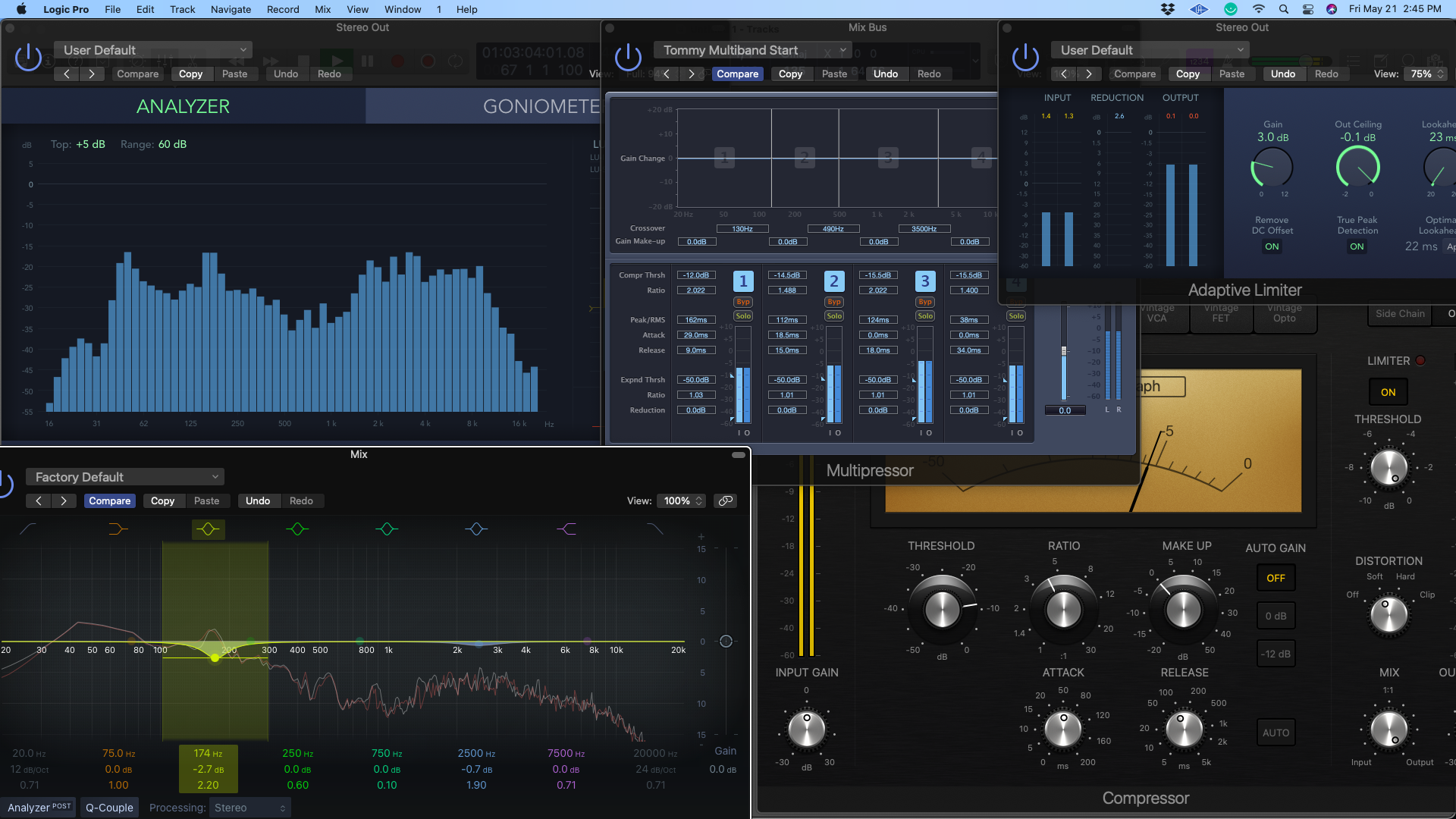Turn off True Peak Detection in Adaptive Limiter
Viewport: 1456px width, 819px height.
1357,246
